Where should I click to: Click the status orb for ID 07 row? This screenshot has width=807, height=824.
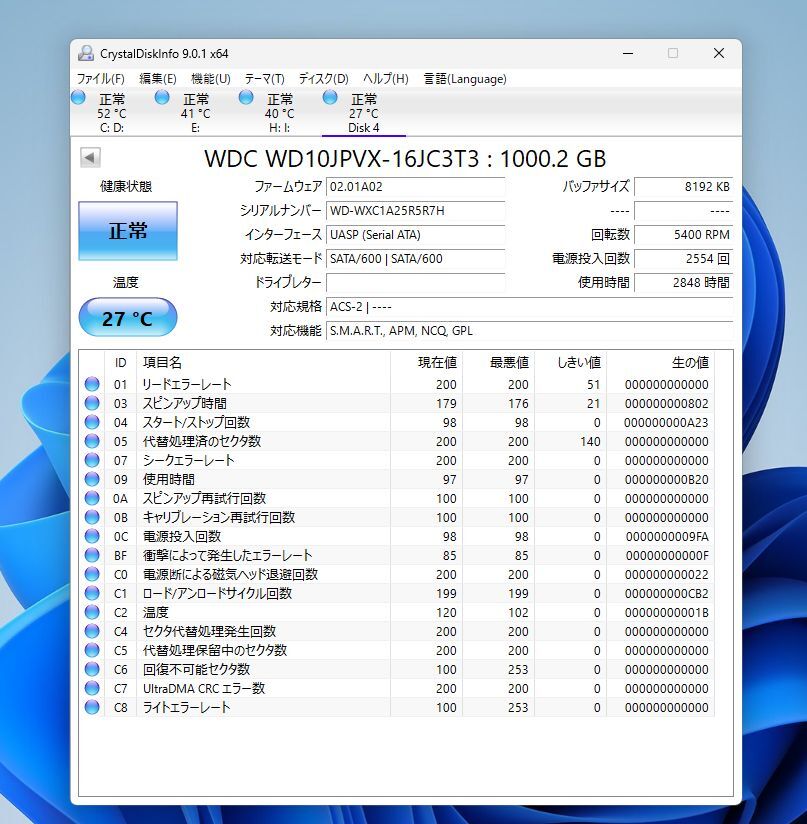point(92,460)
